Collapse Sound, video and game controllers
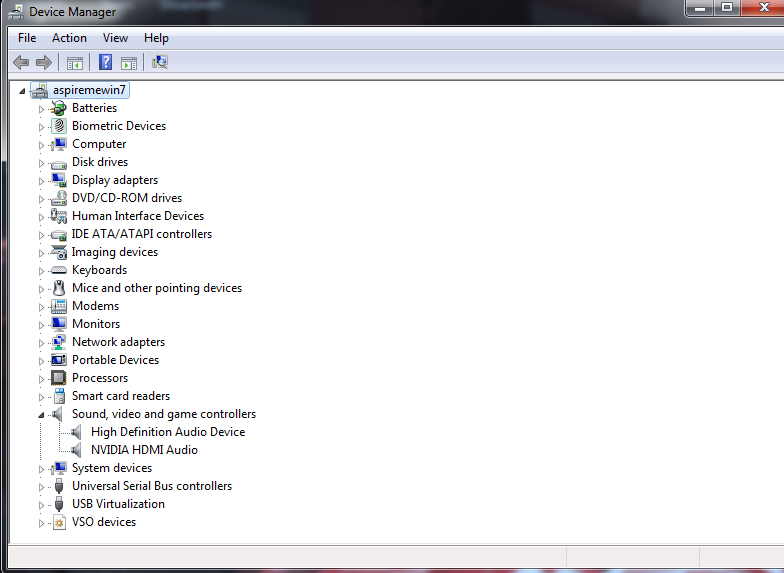The image size is (784, 573). click(x=42, y=415)
